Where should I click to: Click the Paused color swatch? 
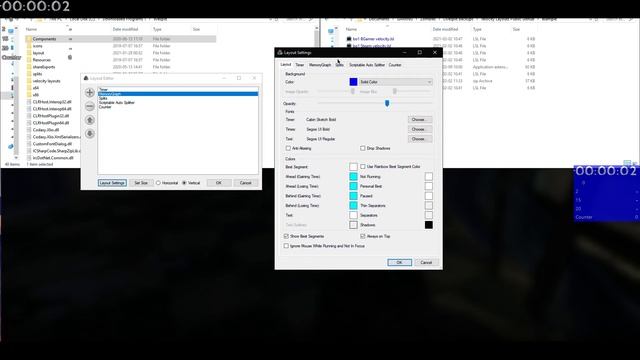429,196
